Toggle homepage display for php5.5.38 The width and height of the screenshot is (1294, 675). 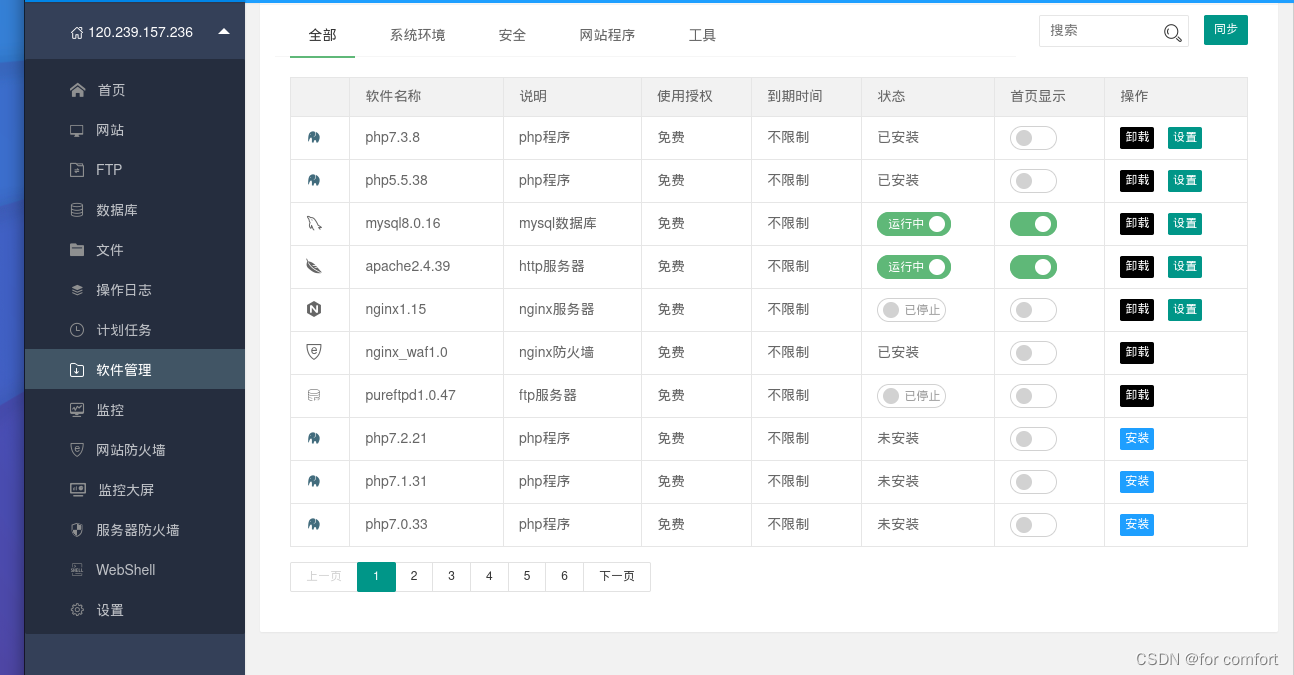tap(1033, 181)
